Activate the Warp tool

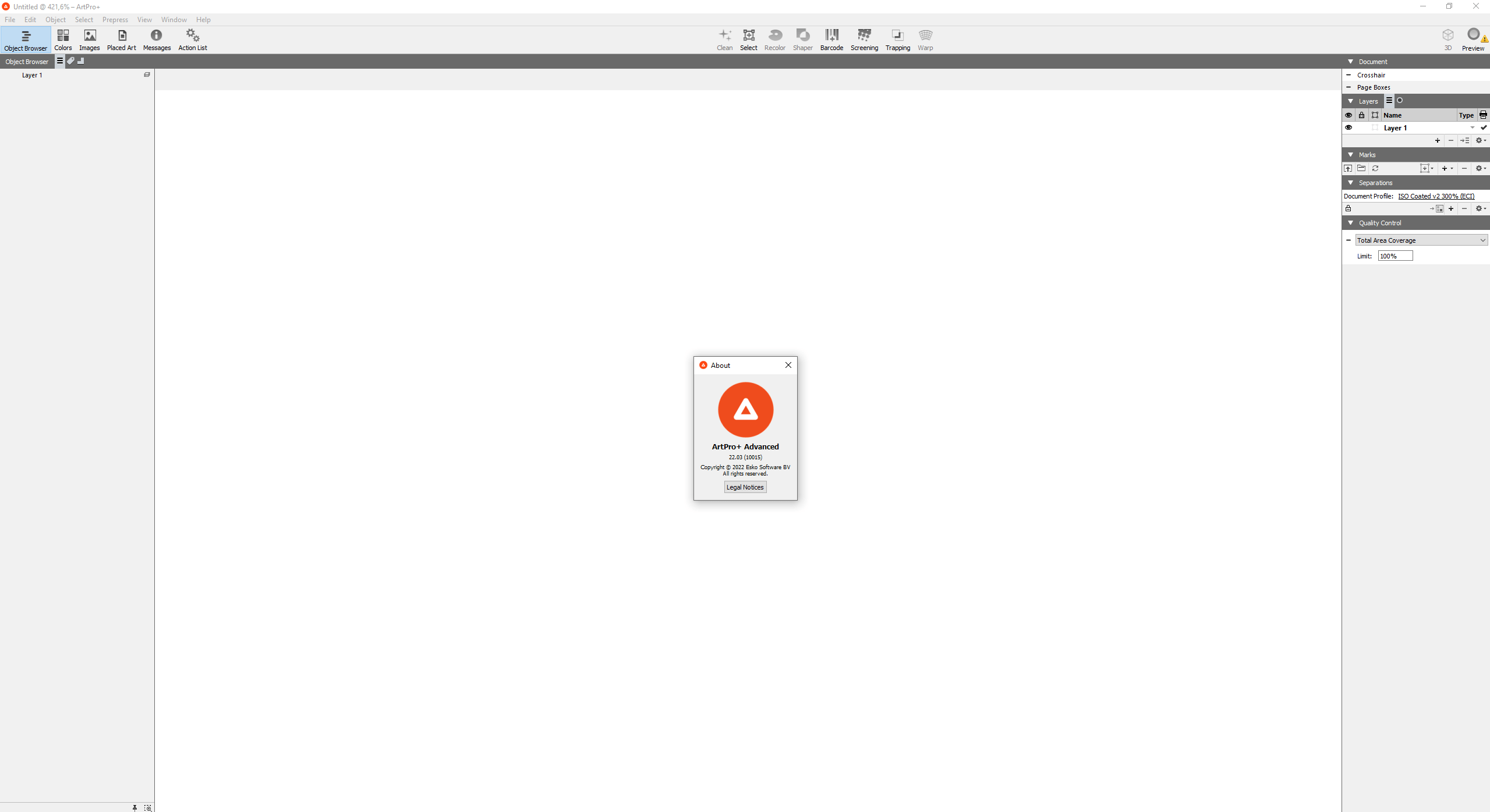(x=926, y=40)
